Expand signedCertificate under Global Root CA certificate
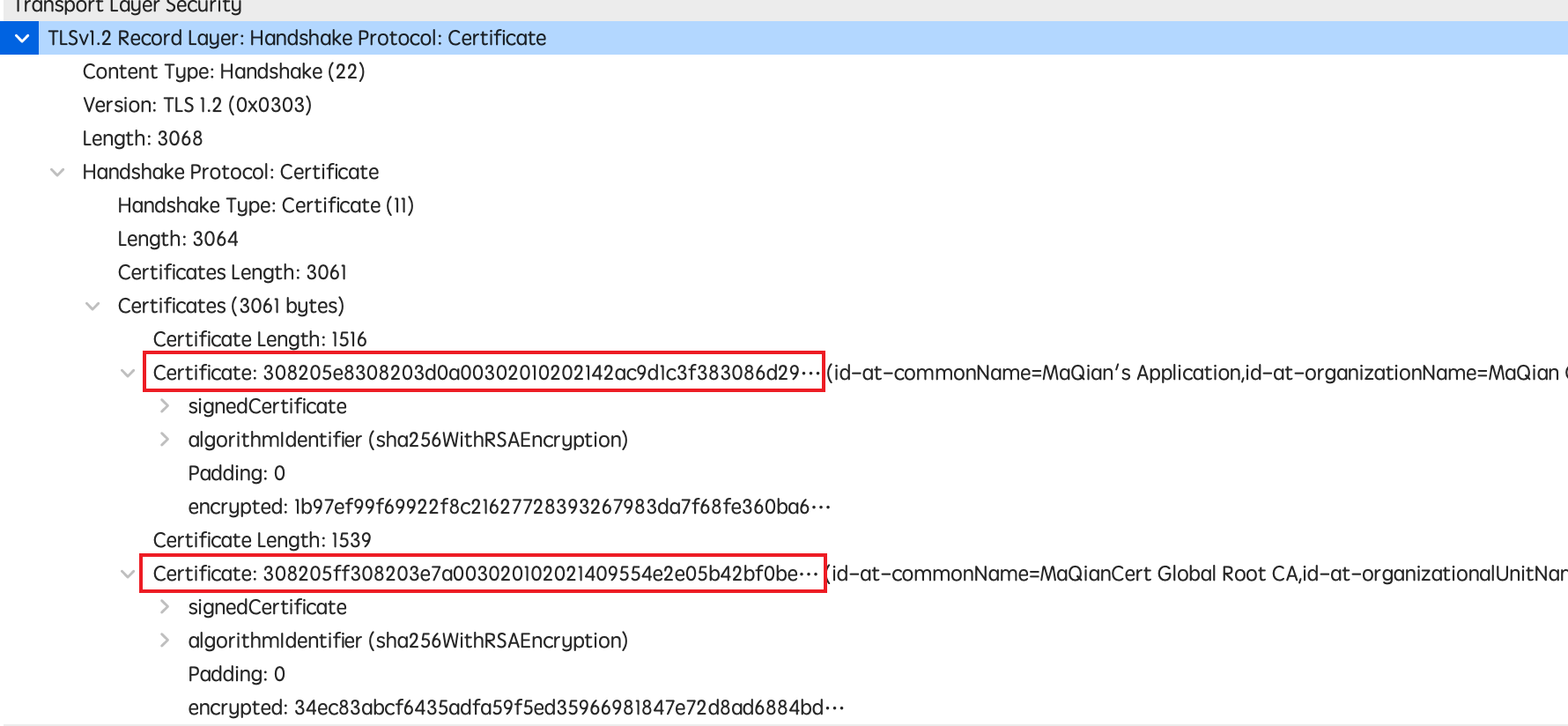The width and height of the screenshot is (1568, 726). point(165,607)
